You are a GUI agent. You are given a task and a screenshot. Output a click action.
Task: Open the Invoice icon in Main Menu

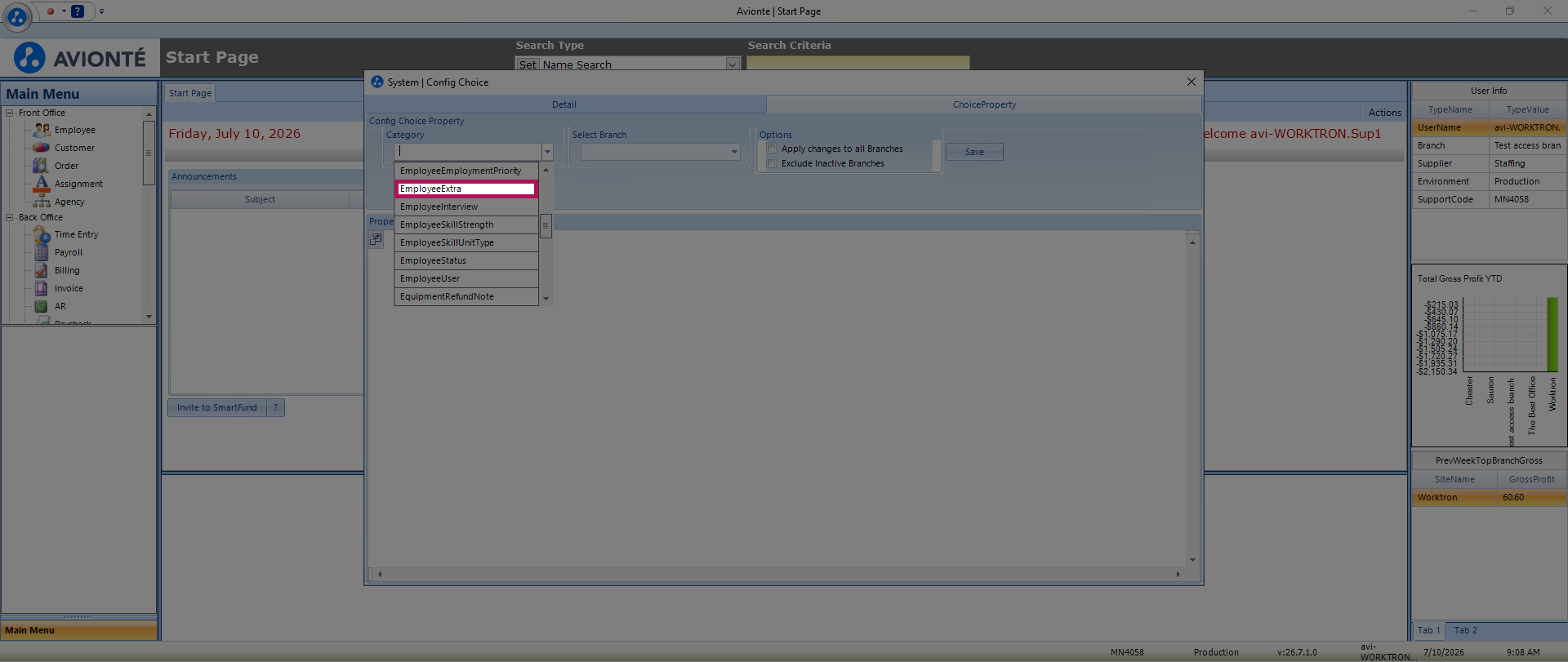point(42,288)
